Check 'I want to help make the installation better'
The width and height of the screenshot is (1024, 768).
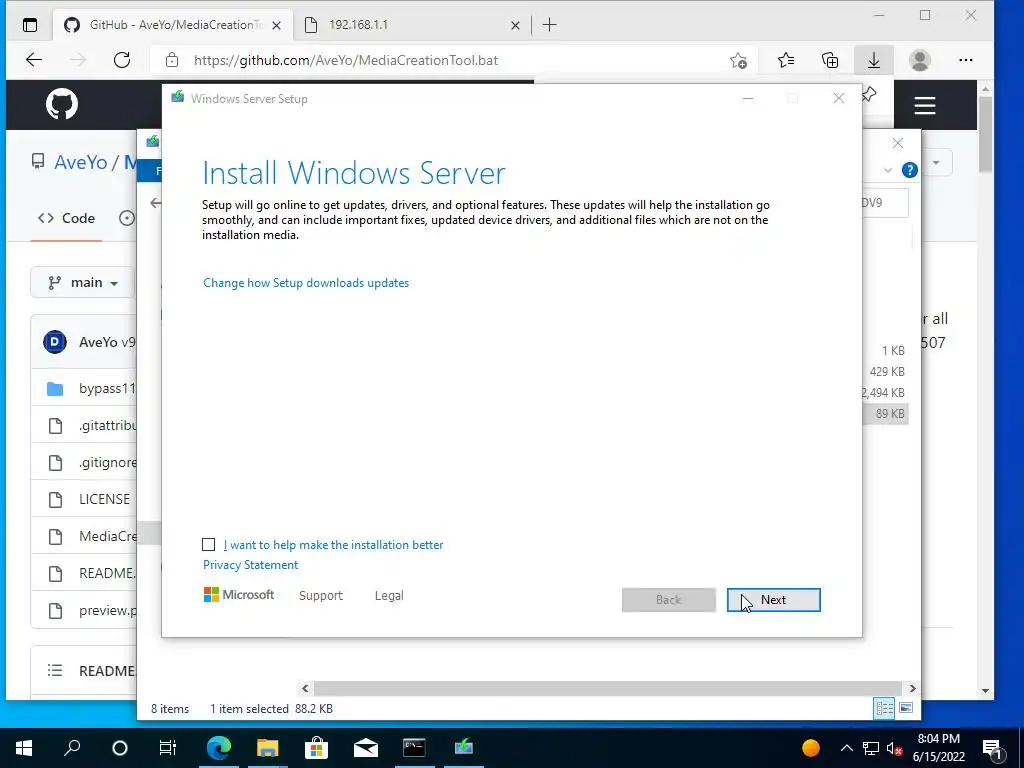pyautogui.click(x=208, y=545)
